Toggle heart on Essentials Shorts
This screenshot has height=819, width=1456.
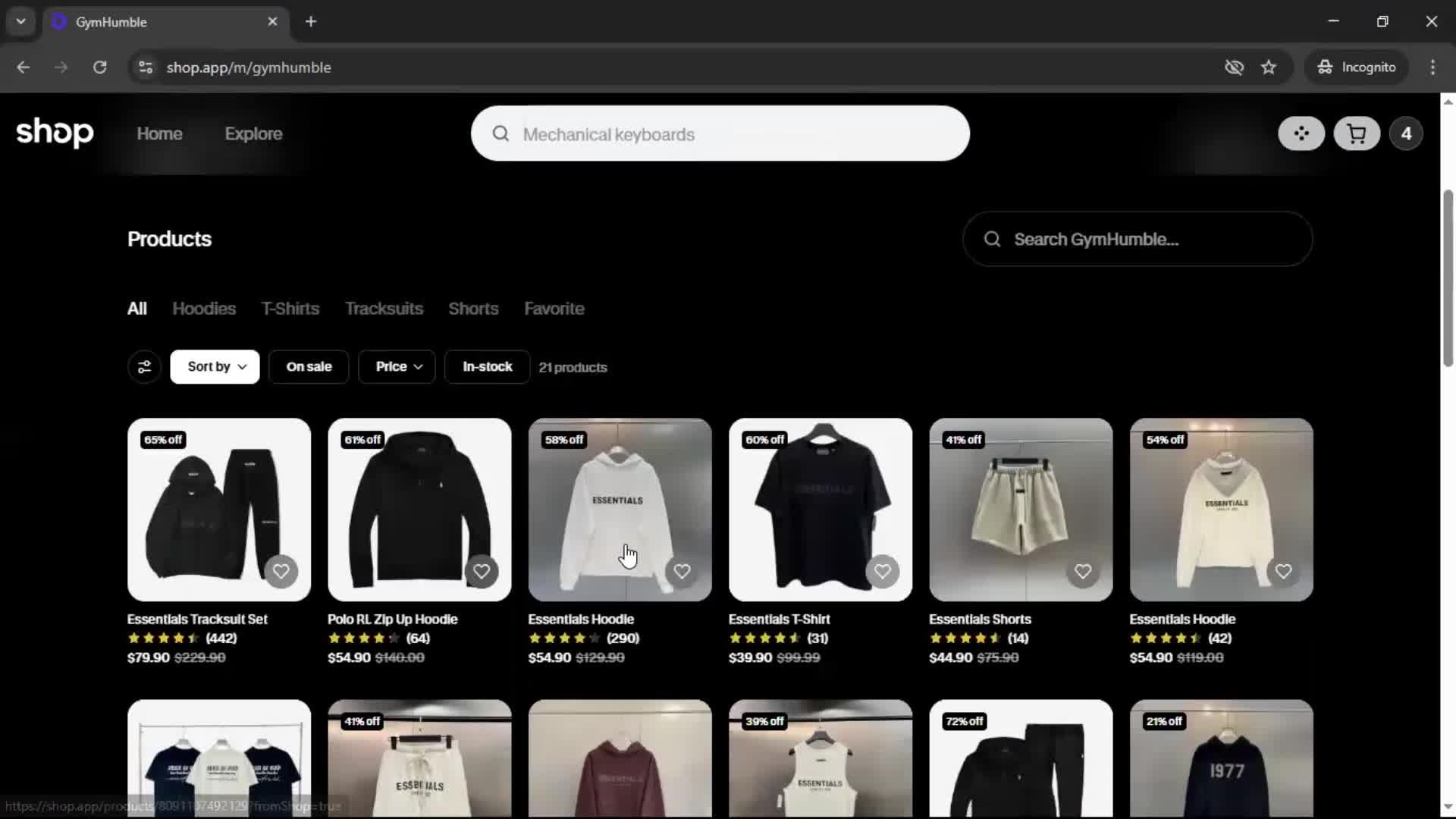[1083, 572]
